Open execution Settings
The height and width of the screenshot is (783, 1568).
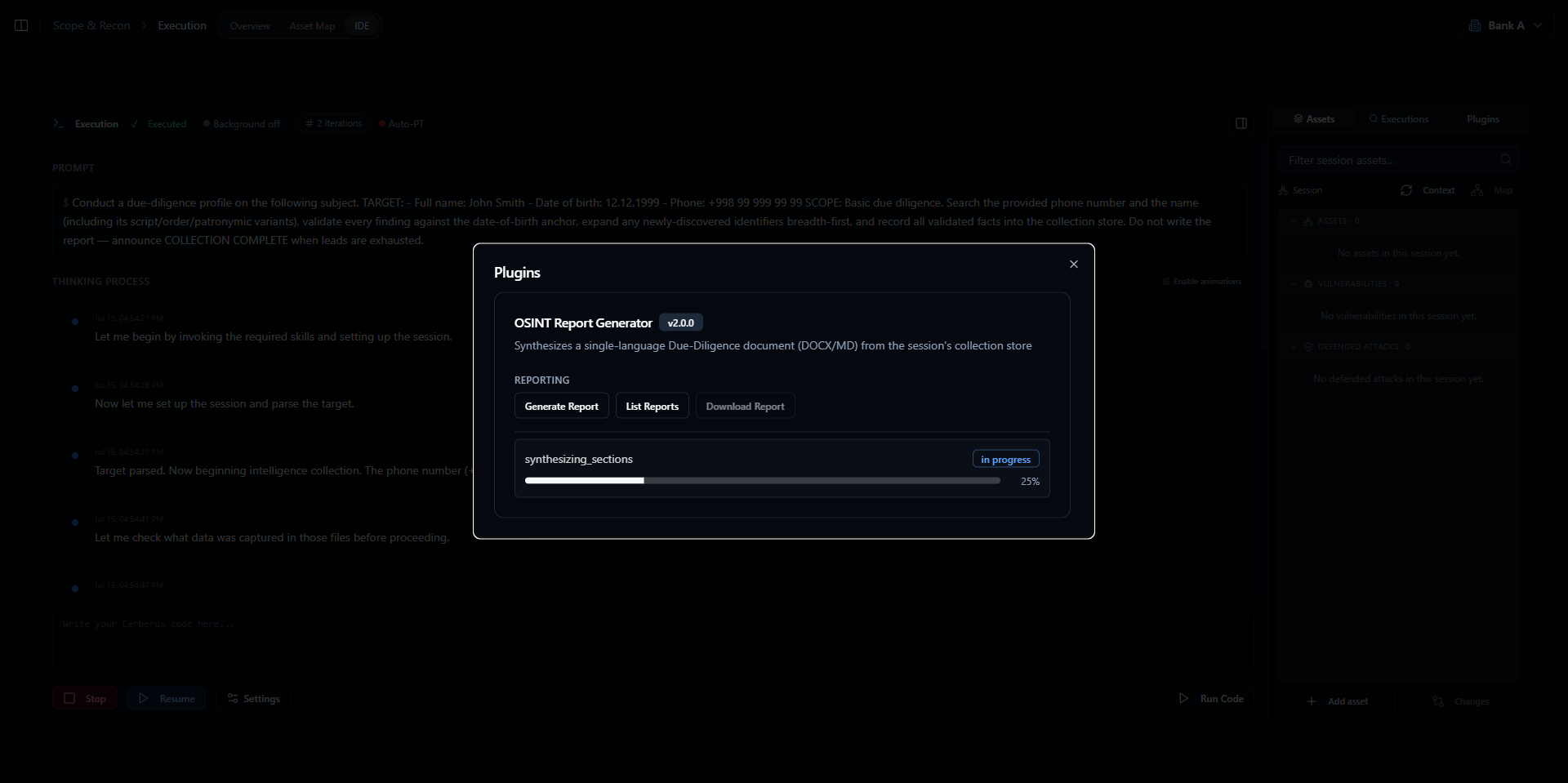pyautogui.click(x=253, y=699)
